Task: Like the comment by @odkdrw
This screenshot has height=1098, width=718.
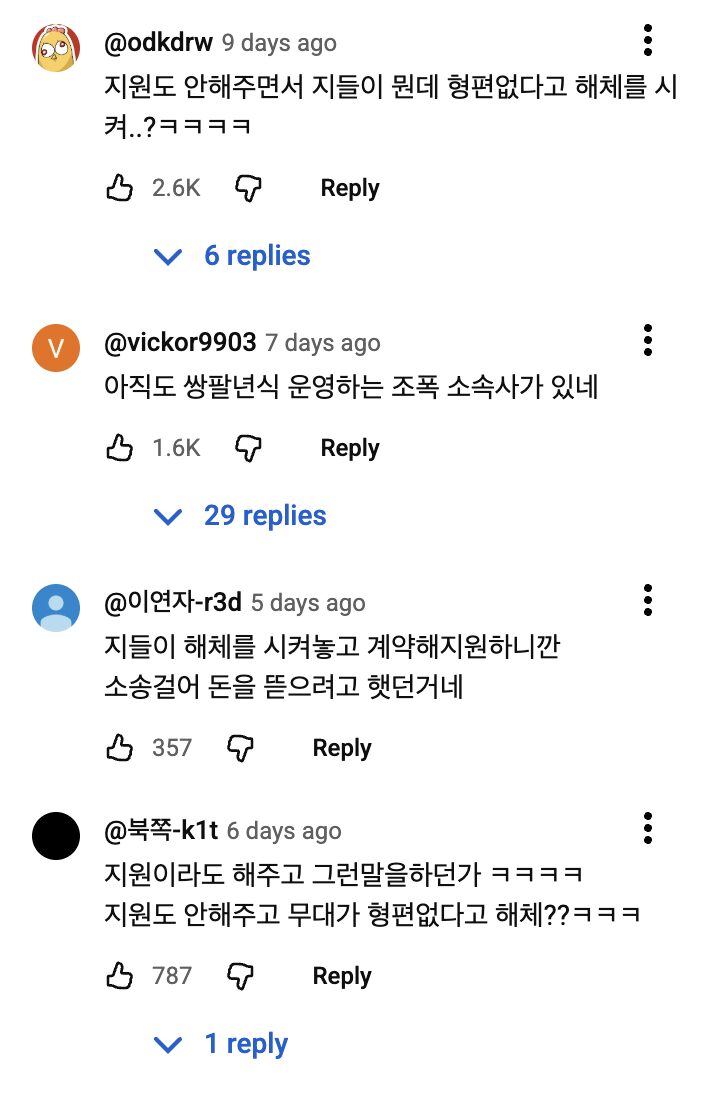Action: coord(119,188)
